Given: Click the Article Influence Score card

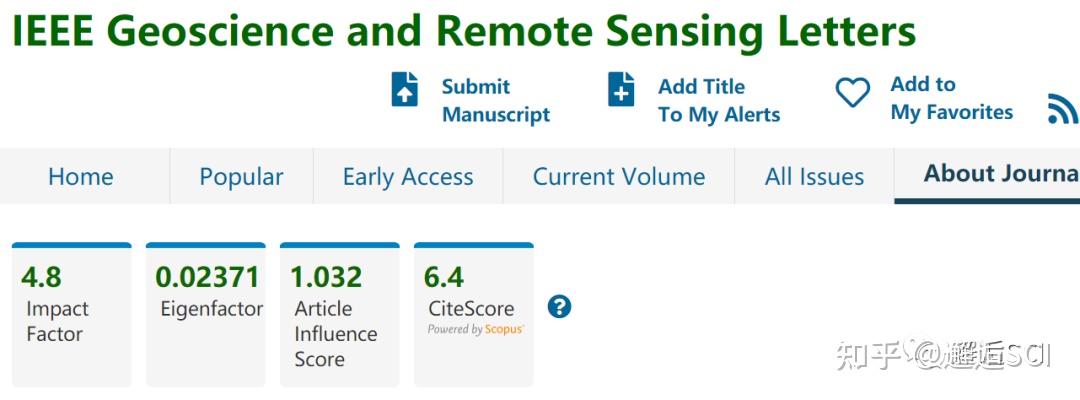Looking at the screenshot, I should (x=339, y=314).
